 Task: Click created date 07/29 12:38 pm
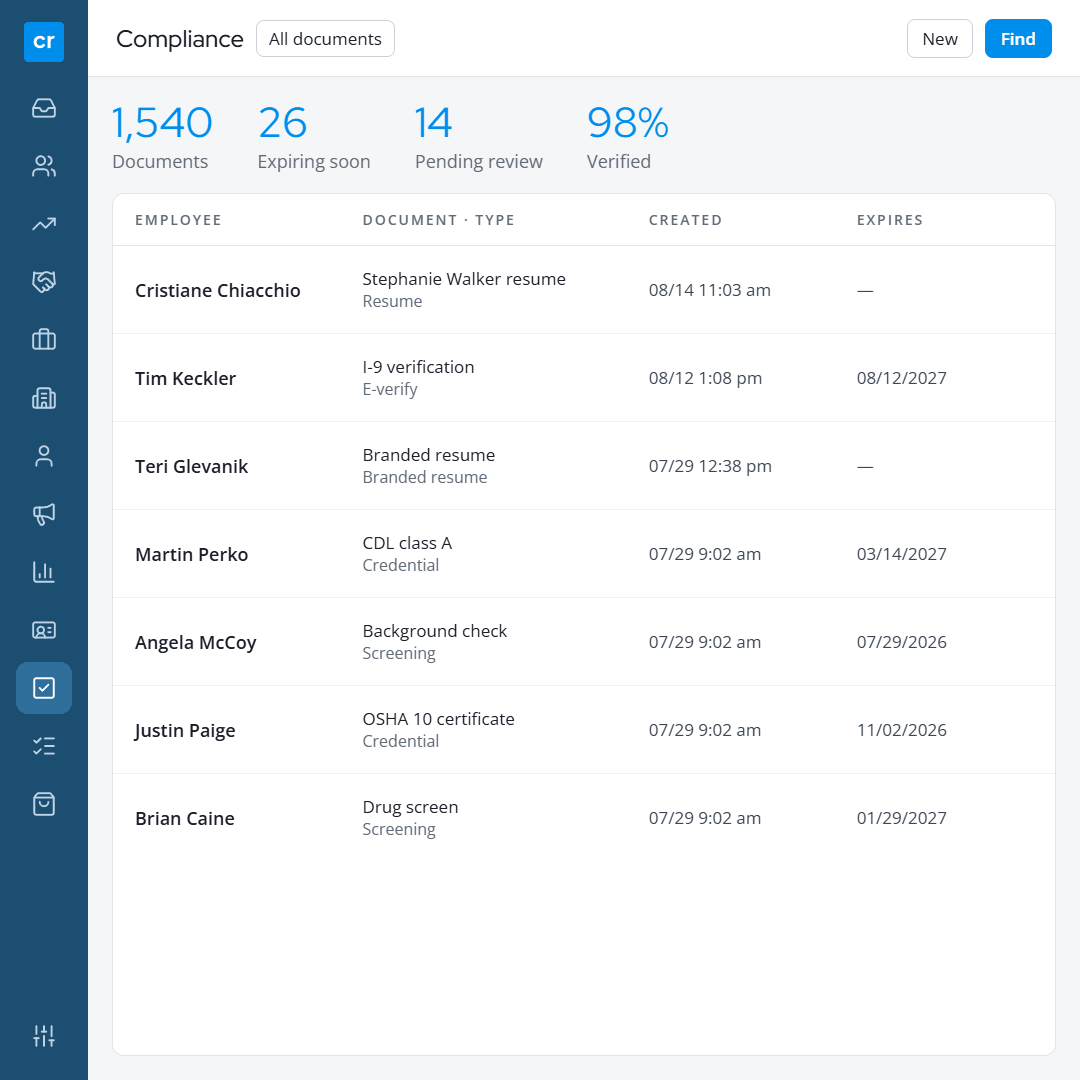pyautogui.click(x=709, y=466)
